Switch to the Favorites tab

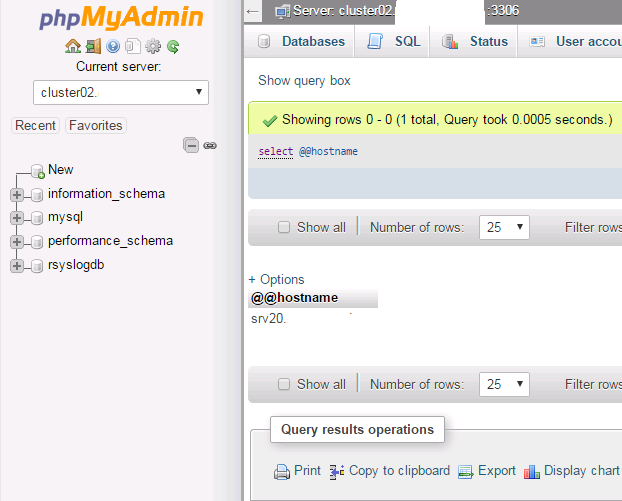tap(96, 125)
